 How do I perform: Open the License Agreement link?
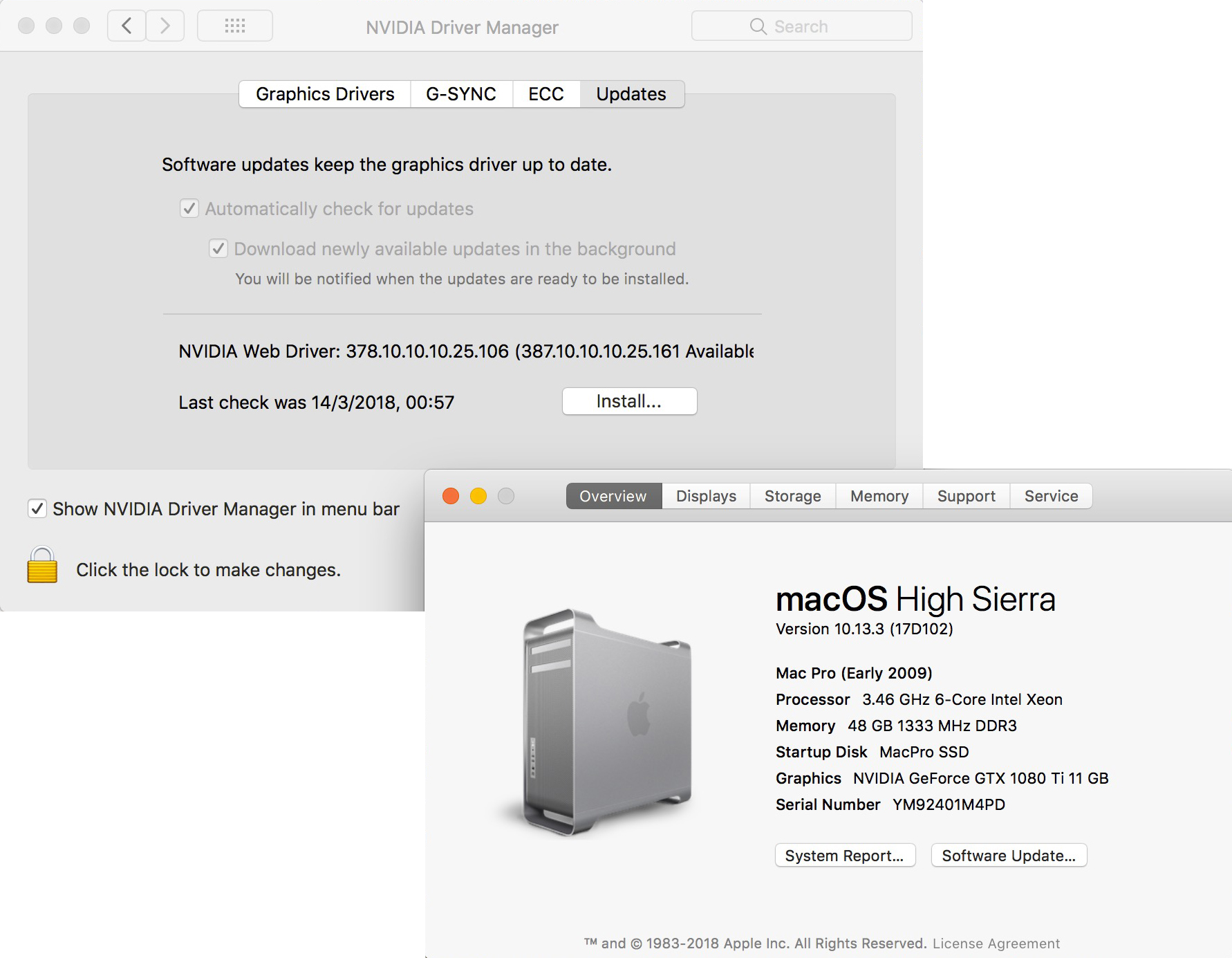pyautogui.click(x=996, y=943)
